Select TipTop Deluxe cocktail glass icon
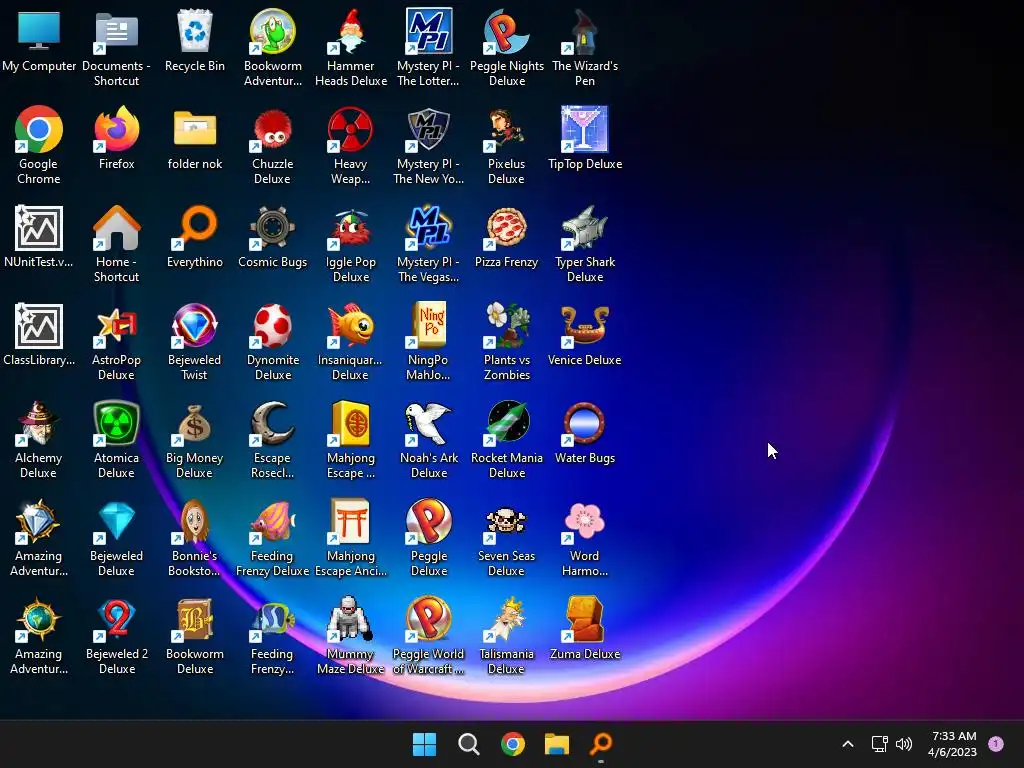Image resolution: width=1024 pixels, height=768 pixels. (x=584, y=129)
